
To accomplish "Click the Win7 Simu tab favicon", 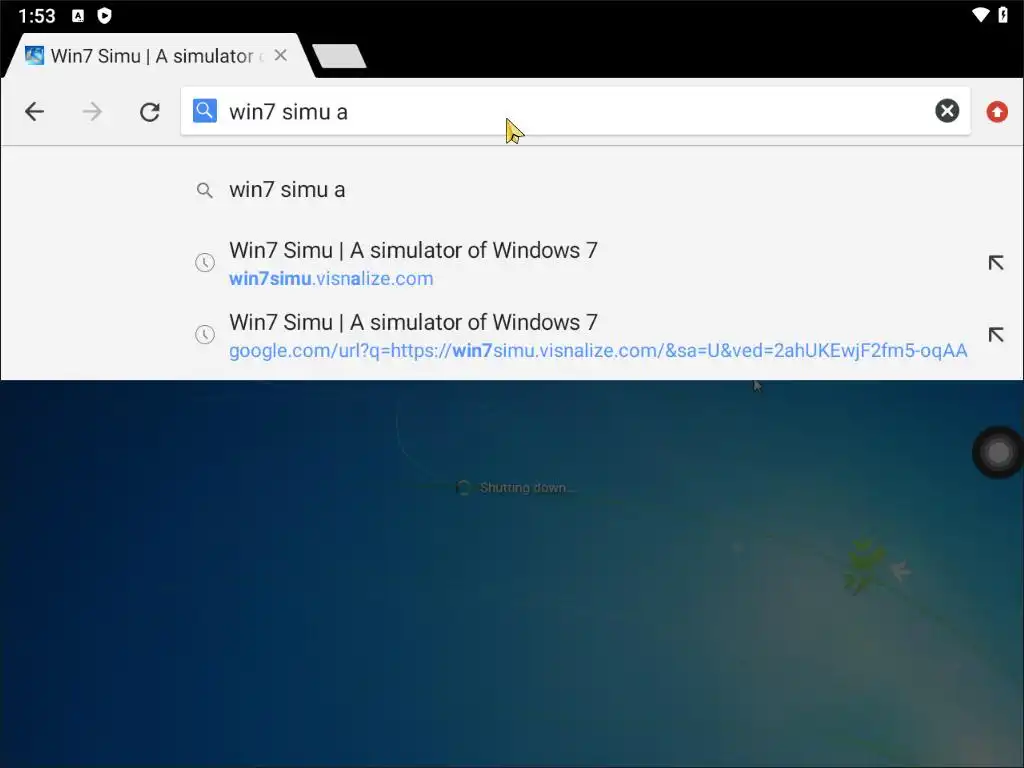I will [x=34, y=56].
